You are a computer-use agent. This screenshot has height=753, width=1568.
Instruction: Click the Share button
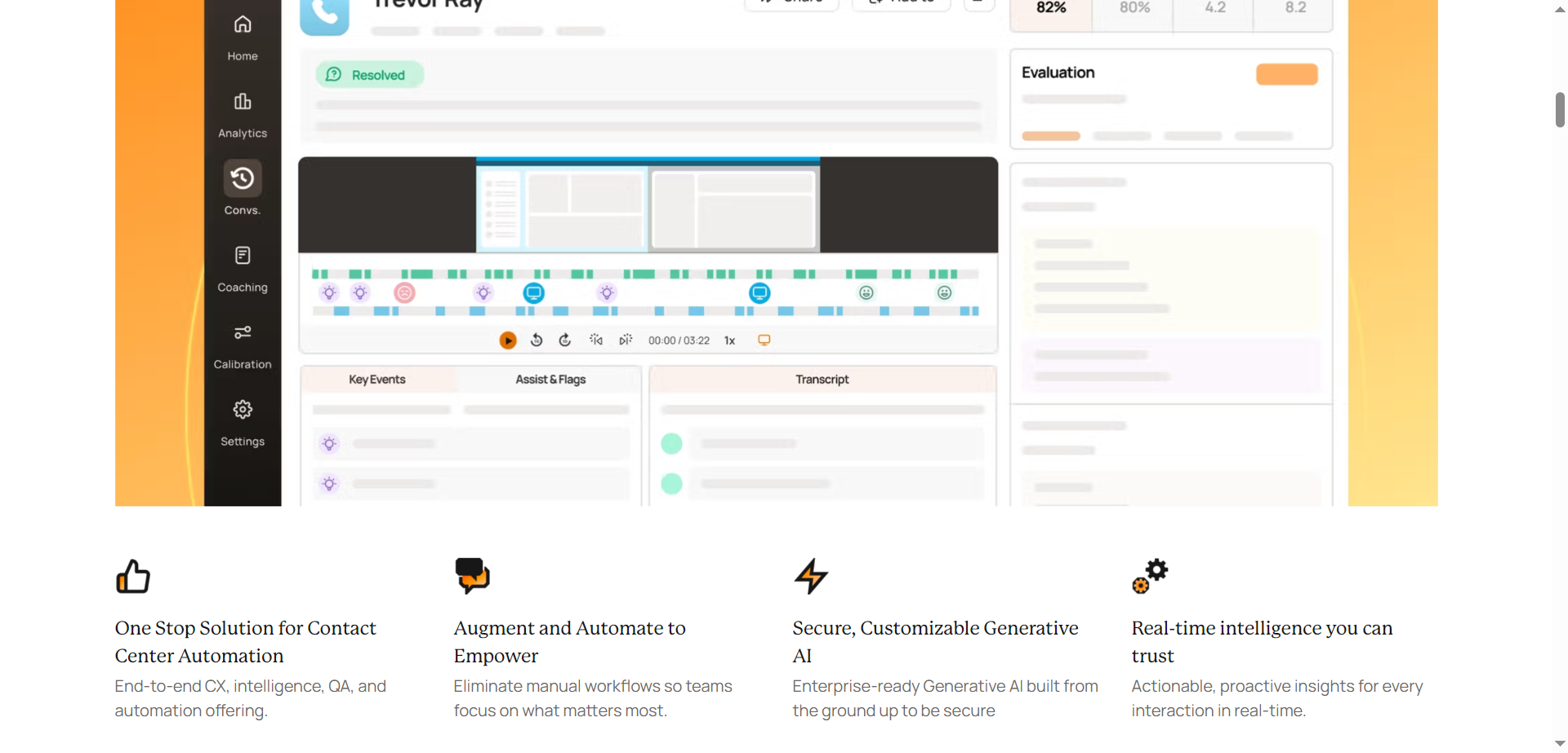790,2
